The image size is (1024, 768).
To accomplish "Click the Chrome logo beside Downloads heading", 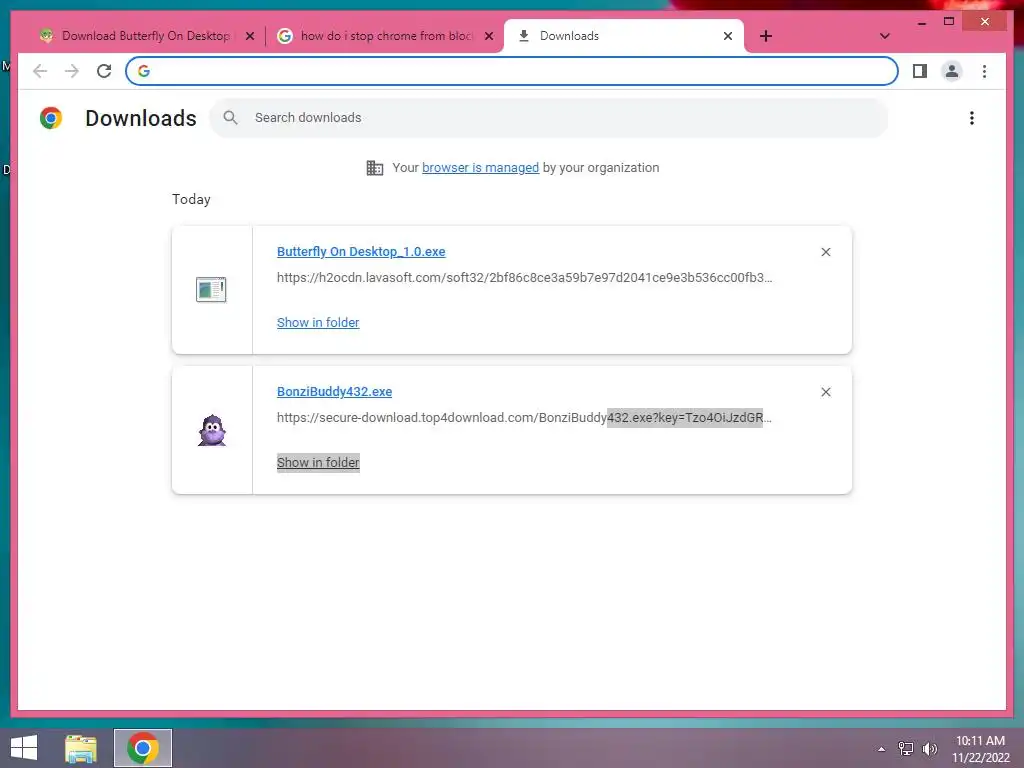I will (51, 118).
